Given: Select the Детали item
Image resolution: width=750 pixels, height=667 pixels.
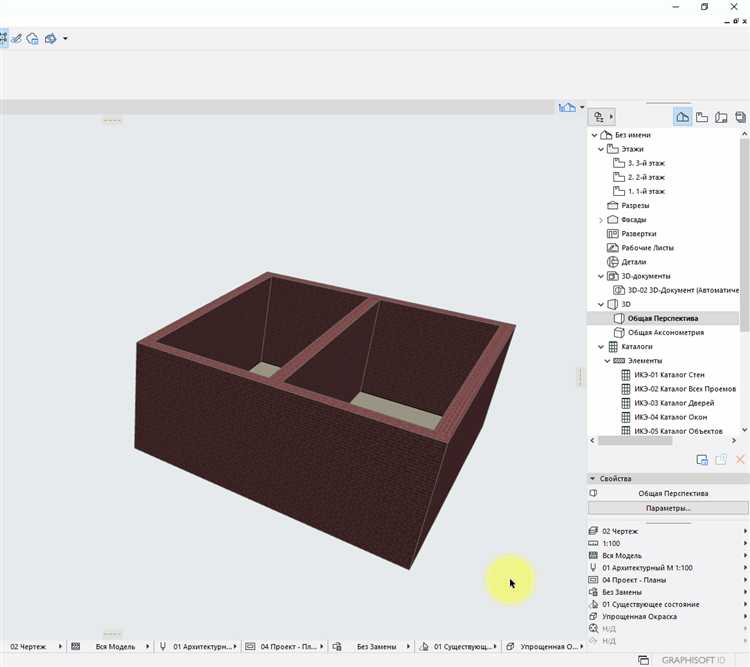Looking at the screenshot, I should point(633,262).
